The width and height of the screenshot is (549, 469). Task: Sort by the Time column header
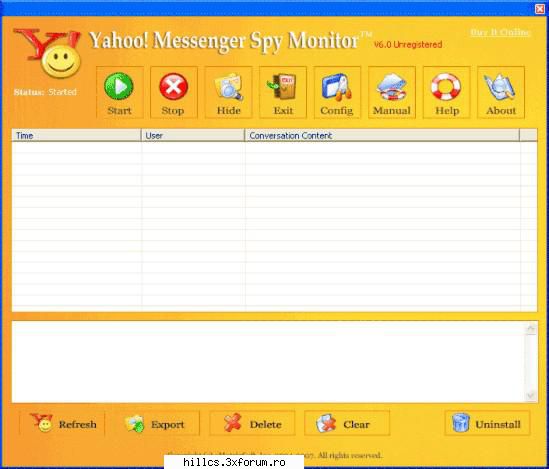[x=76, y=135]
